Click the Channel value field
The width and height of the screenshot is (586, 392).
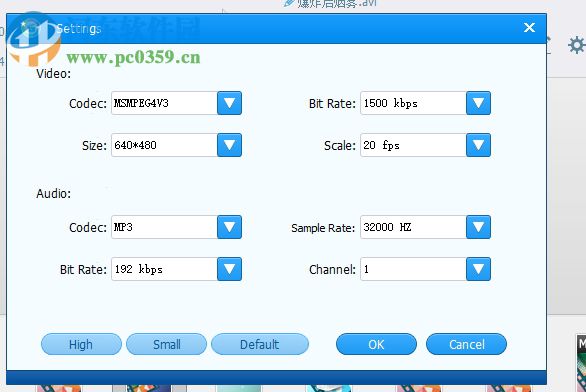tap(413, 269)
